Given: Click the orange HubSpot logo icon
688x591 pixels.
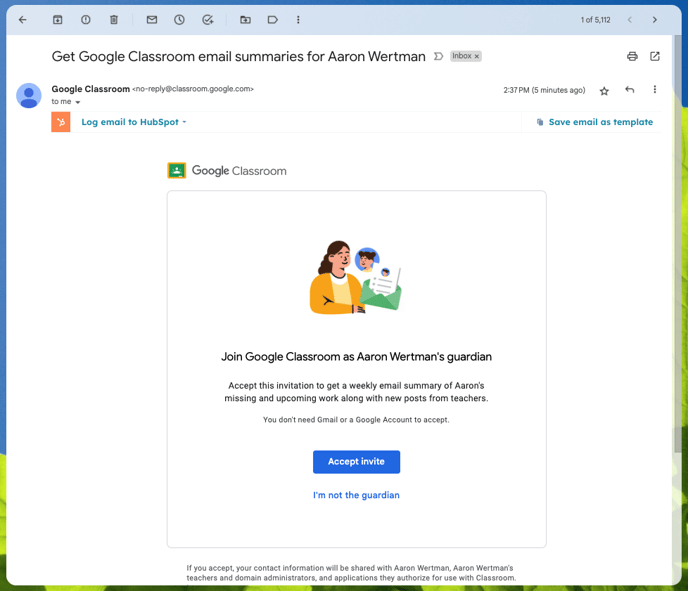Looking at the screenshot, I should coord(61,122).
